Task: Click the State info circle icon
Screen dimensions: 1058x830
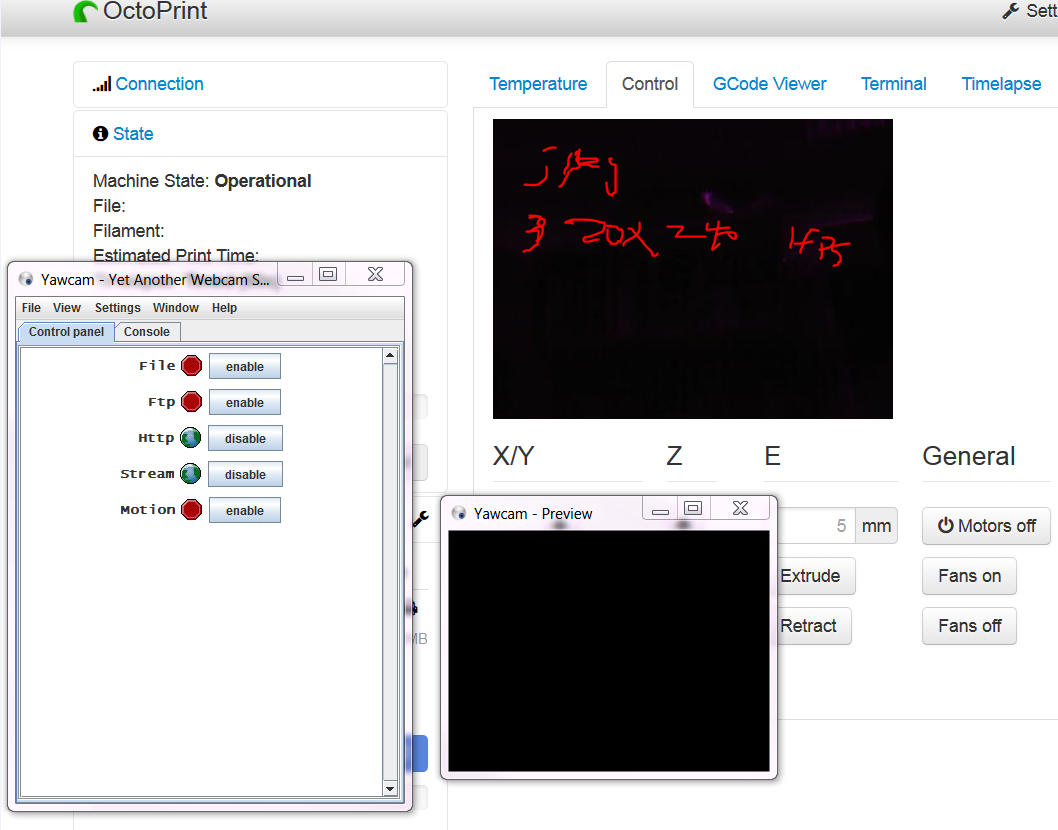Action: [x=101, y=134]
